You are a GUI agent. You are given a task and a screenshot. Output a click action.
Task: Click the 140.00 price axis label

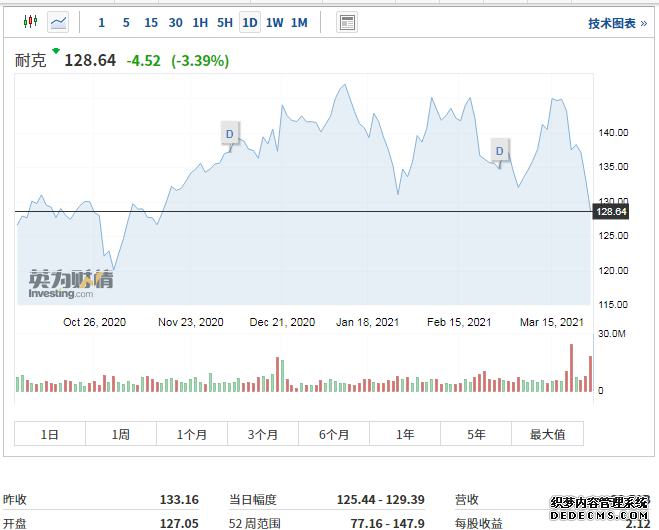click(613, 133)
